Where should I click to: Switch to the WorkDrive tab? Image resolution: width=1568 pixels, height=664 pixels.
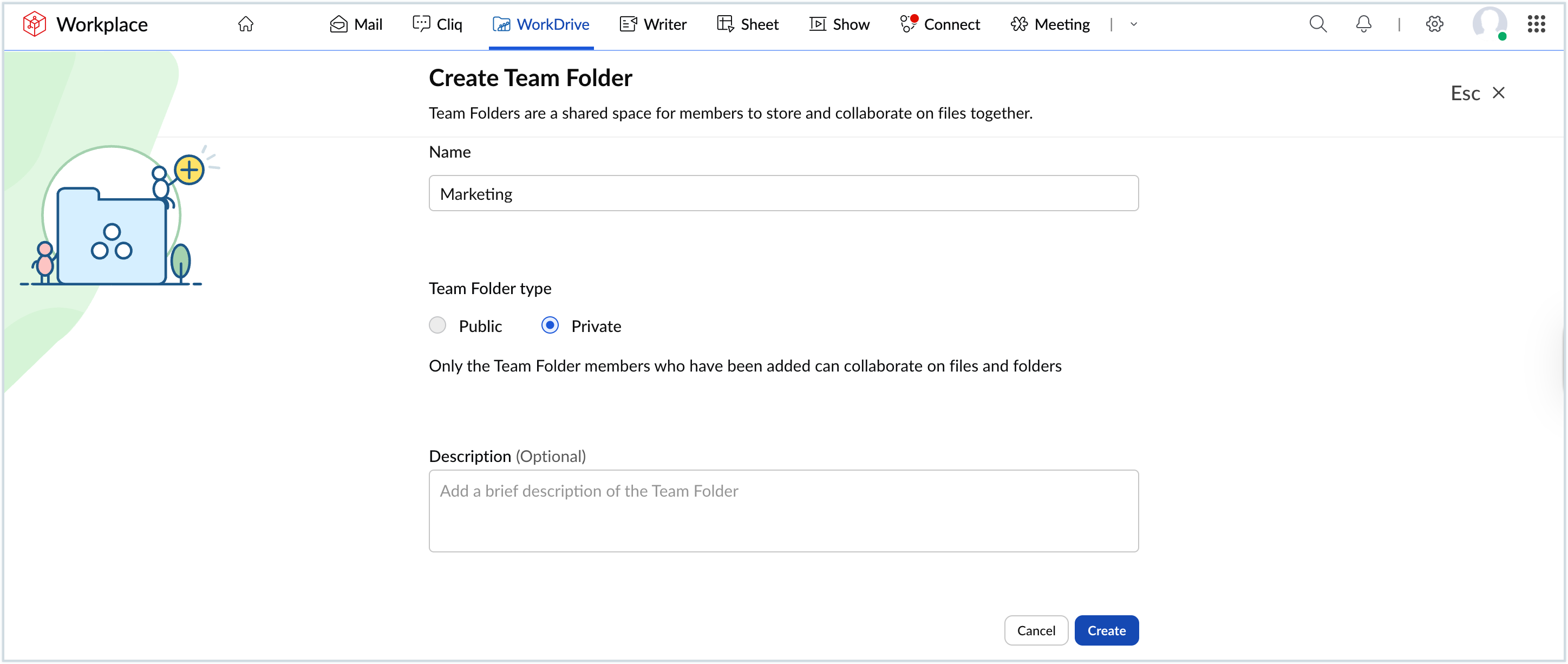(540, 24)
